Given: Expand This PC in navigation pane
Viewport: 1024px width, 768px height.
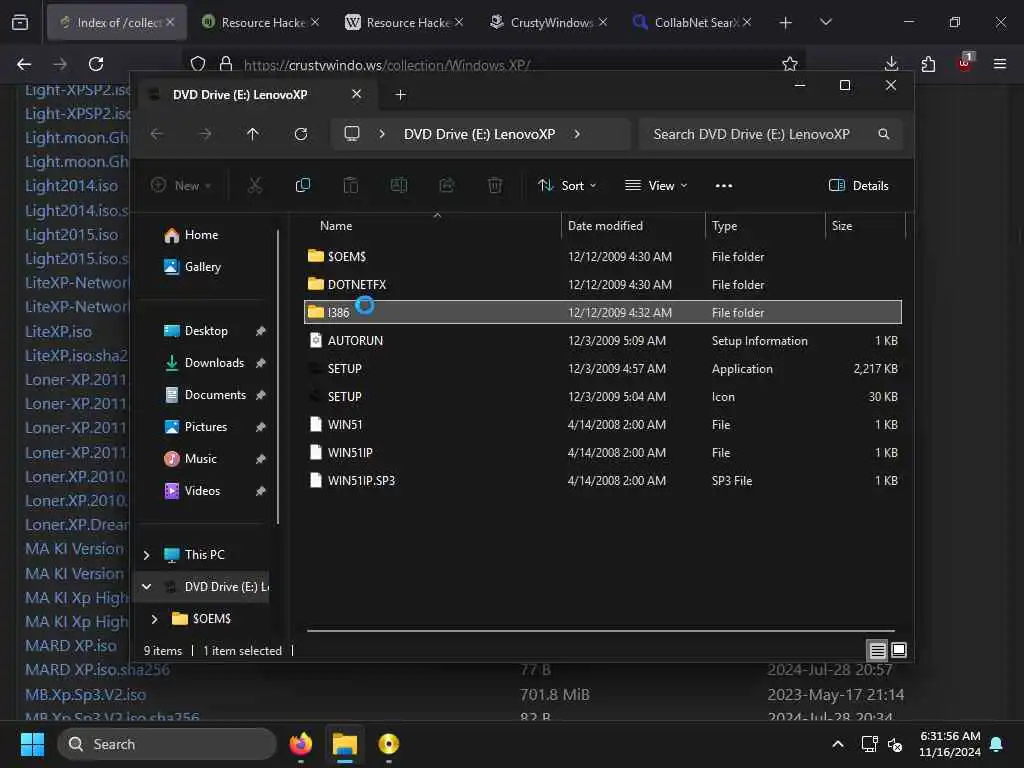Looking at the screenshot, I should coord(146,555).
